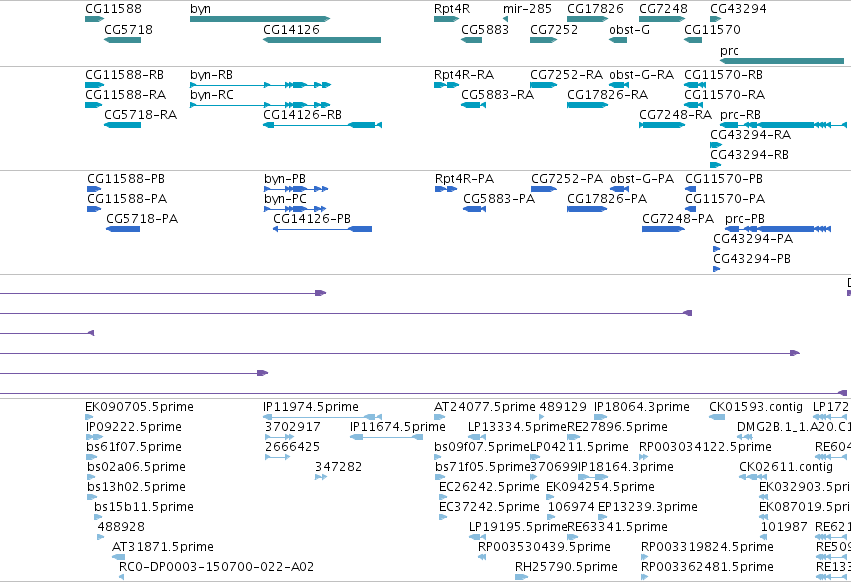Select the byn gene's teal bar
Screen dimensions: 851x582
coord(260,19)
